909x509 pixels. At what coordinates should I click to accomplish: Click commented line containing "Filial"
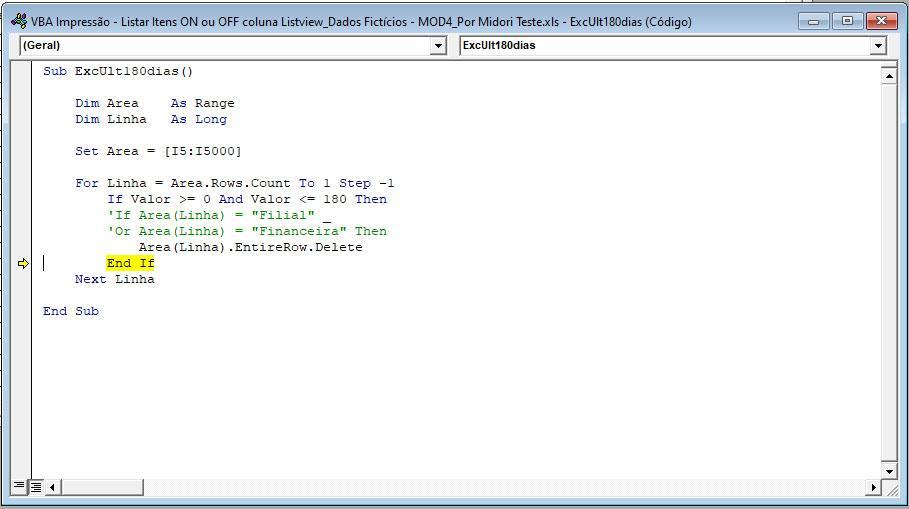coord(219,216)
